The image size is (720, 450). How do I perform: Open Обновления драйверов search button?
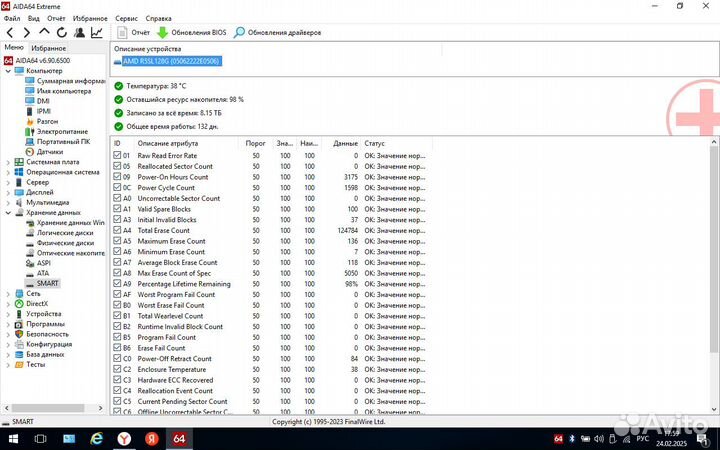click(x=277, y=33)
